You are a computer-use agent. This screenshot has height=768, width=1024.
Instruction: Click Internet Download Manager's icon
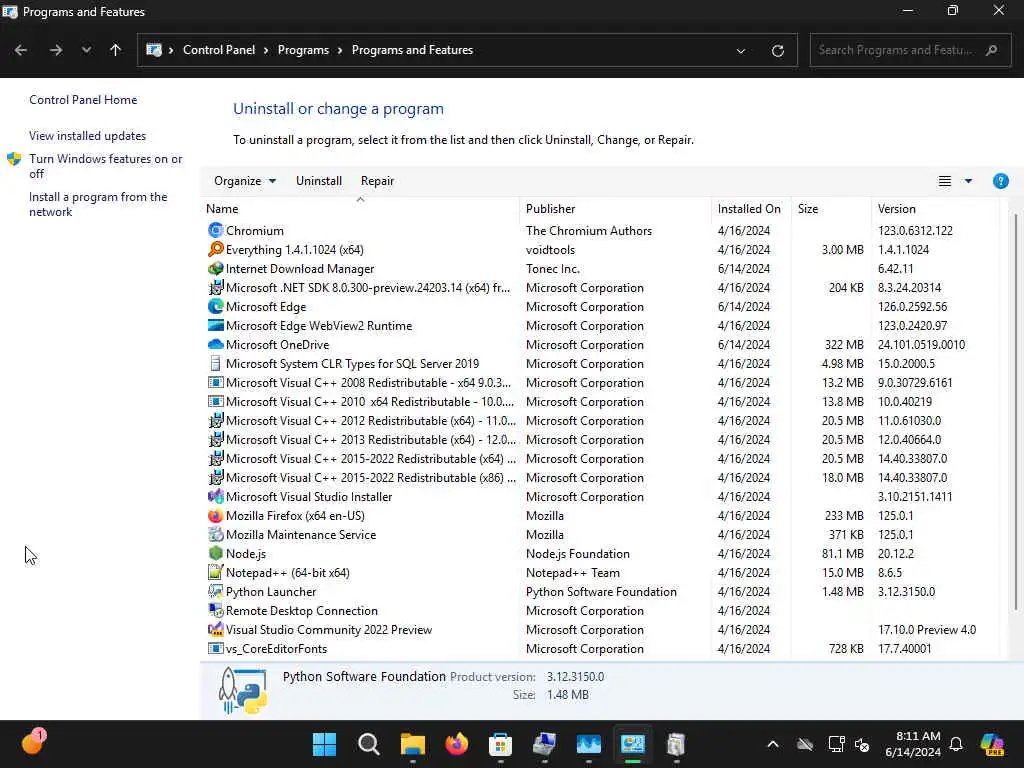[216, 268]
